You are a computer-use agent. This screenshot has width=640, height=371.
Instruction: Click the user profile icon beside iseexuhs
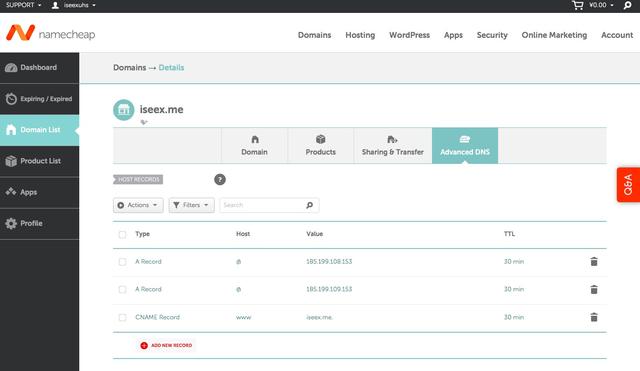pyautogui.click(x=55, y=5)
